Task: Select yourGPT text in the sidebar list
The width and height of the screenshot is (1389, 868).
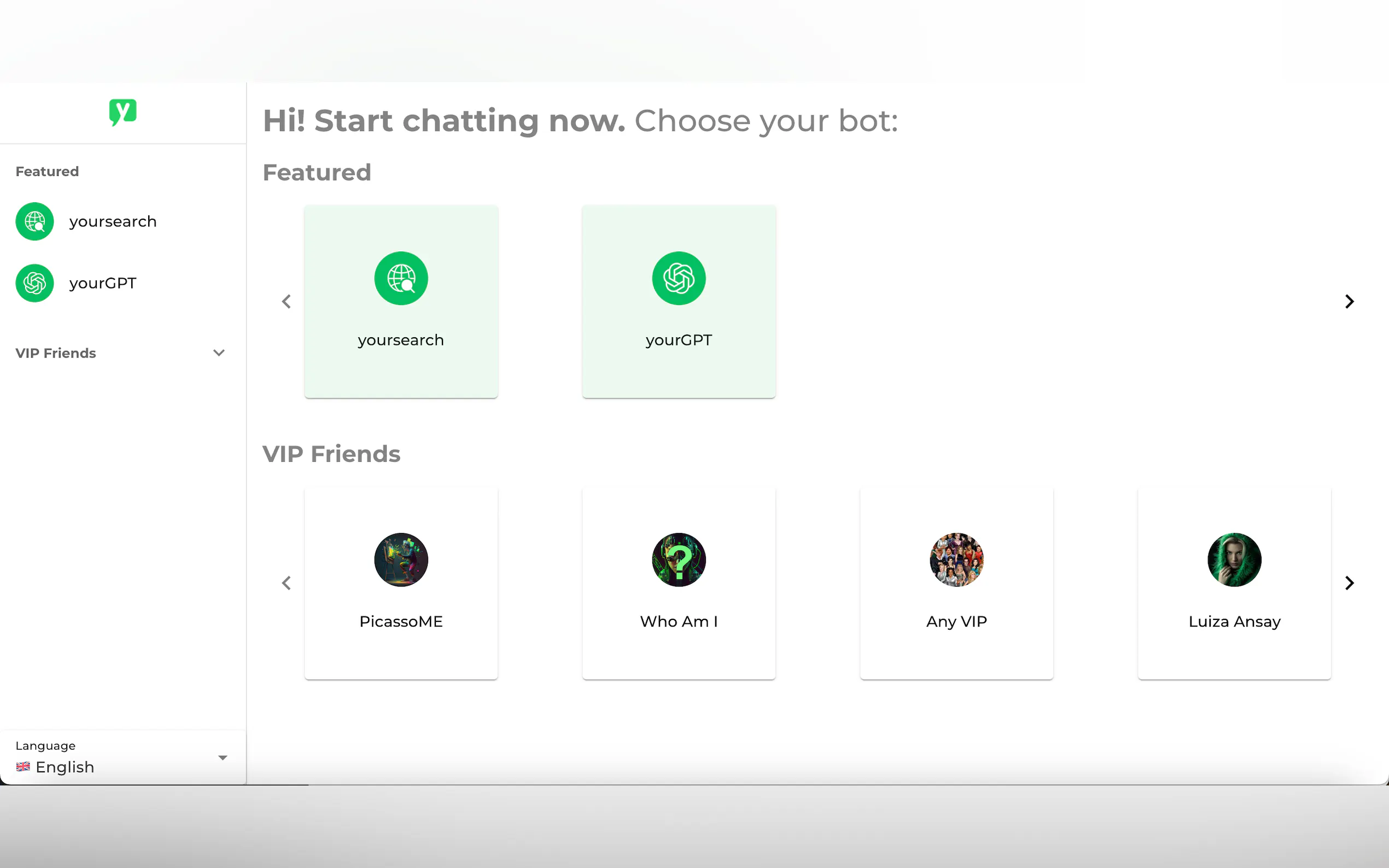Action: point(103,283)
